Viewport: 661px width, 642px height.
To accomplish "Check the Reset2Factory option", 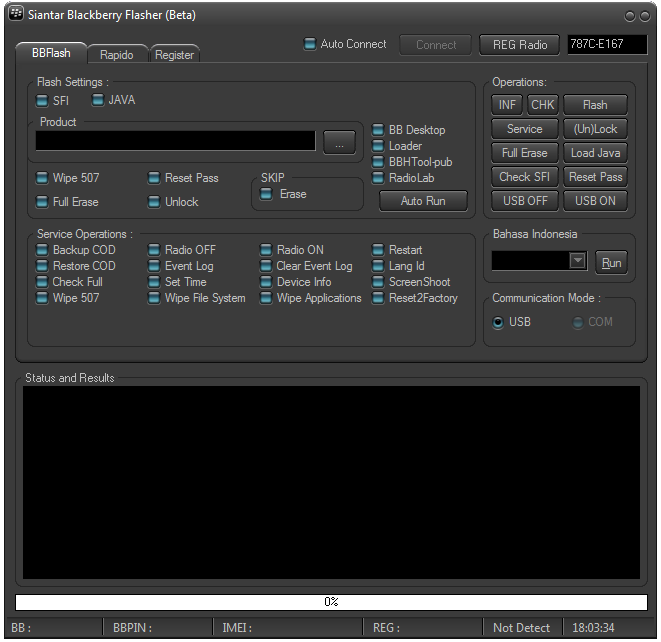I will 378,298.
